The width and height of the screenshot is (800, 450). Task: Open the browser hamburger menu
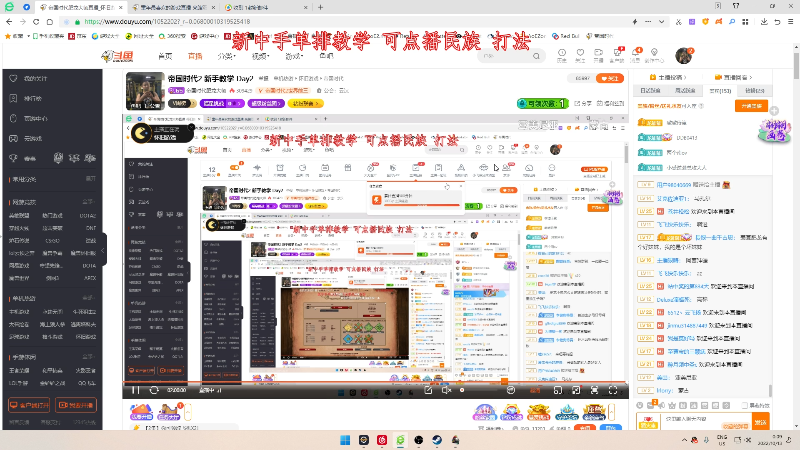click(790, 21)
